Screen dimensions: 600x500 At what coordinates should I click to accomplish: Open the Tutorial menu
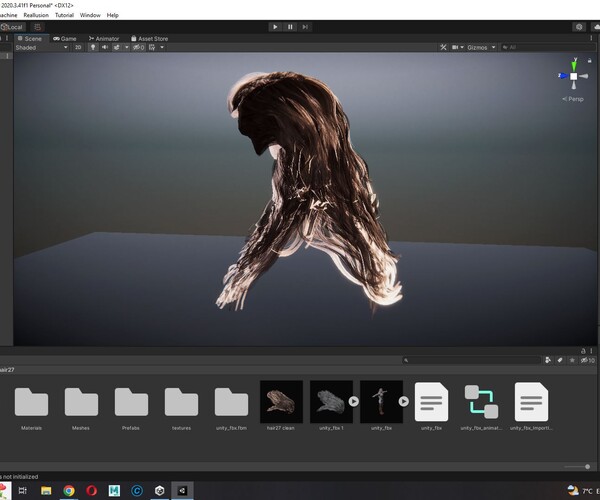(x=64, y=15)
